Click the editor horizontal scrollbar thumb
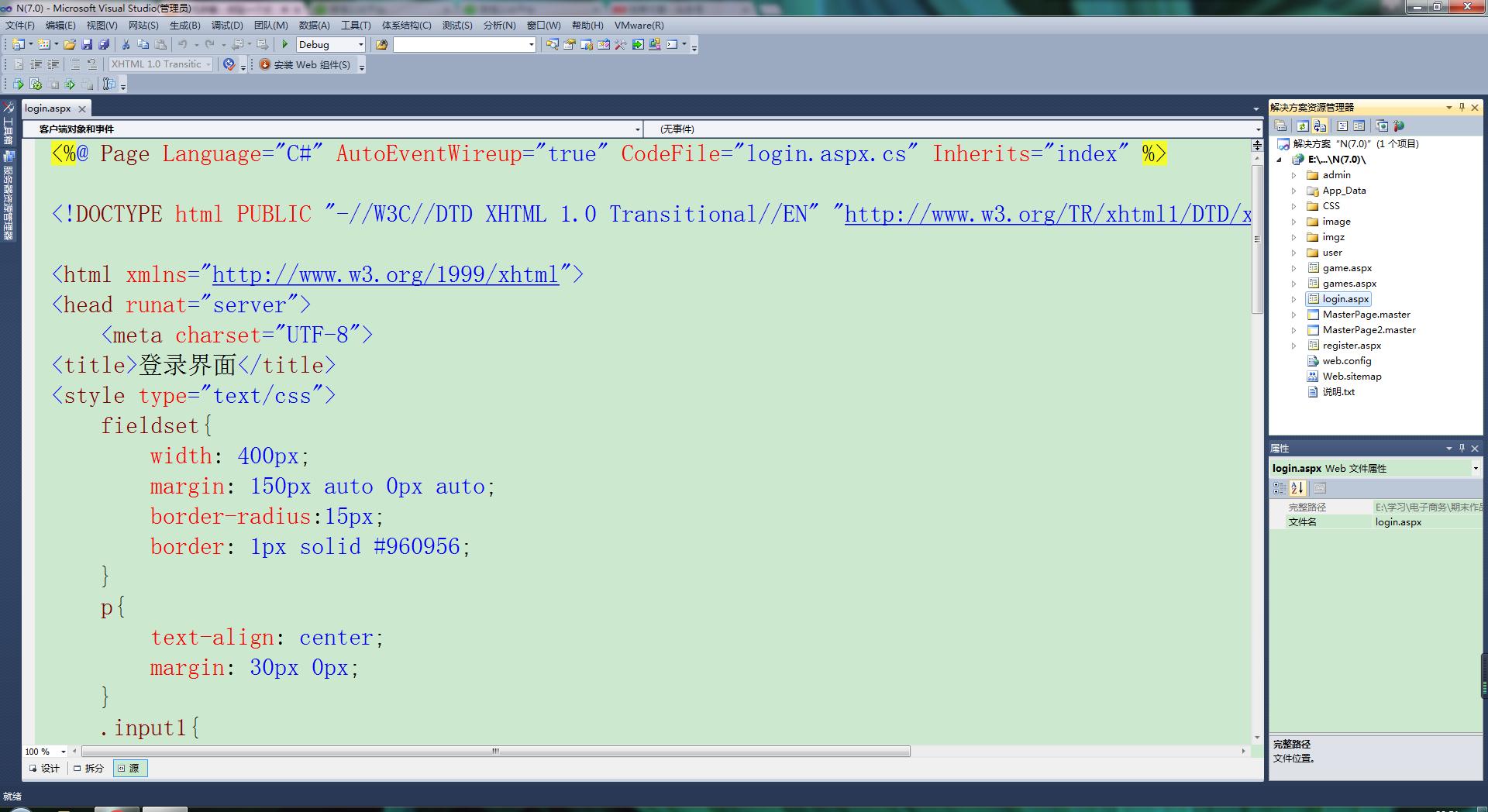The width and height of the screenshot is (1488, 812). tap(495, 752)
